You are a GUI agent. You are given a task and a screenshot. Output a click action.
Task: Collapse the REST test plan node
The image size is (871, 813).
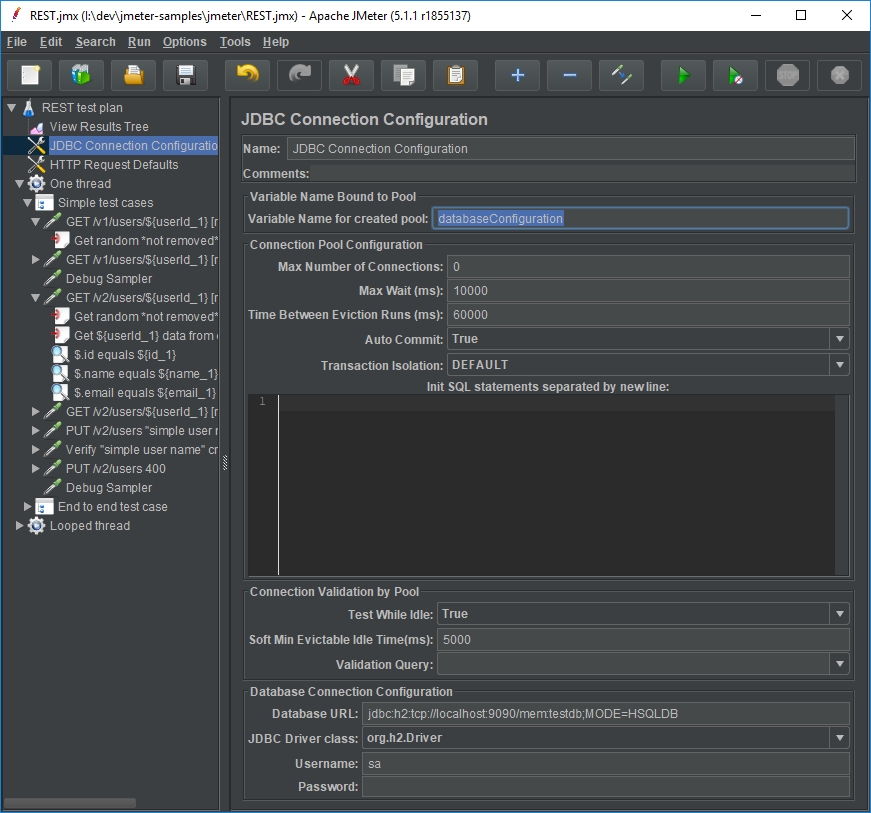[12, 108]
